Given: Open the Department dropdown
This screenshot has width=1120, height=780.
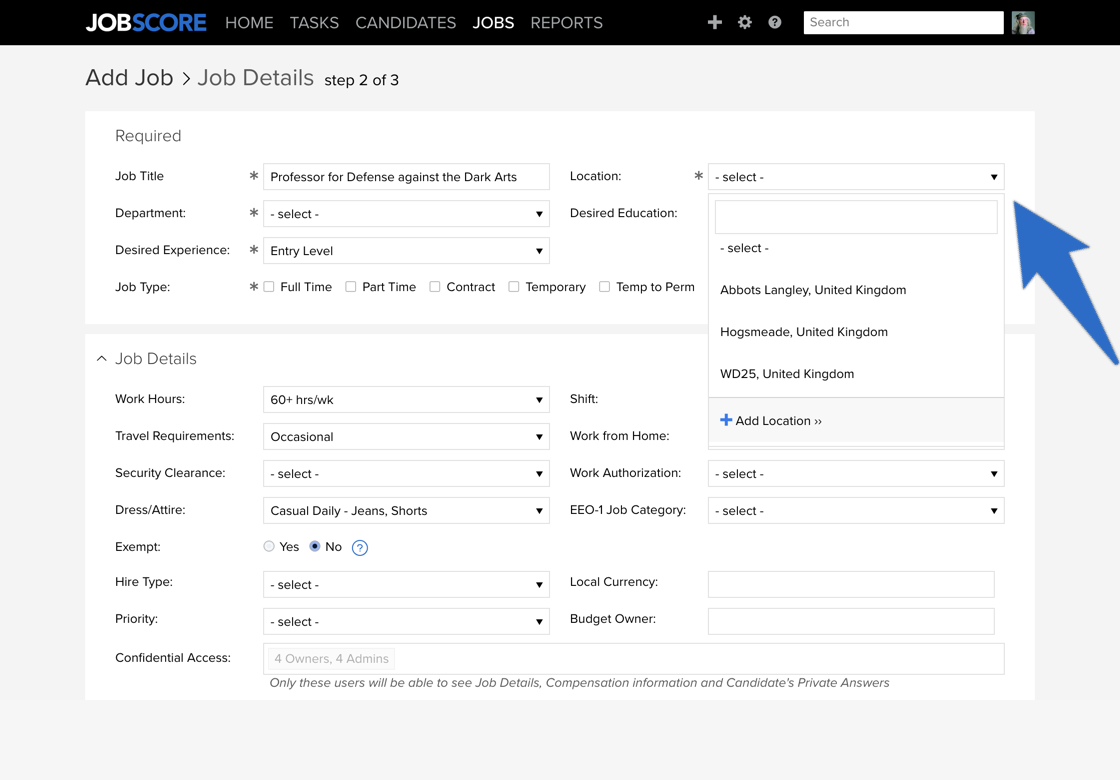Looking at the screenshot, I should point(406,214).
